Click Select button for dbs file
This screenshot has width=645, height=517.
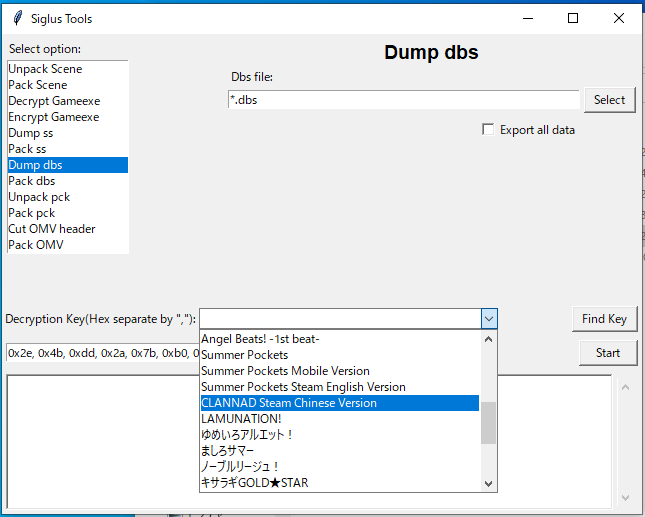tap(609, 100)
